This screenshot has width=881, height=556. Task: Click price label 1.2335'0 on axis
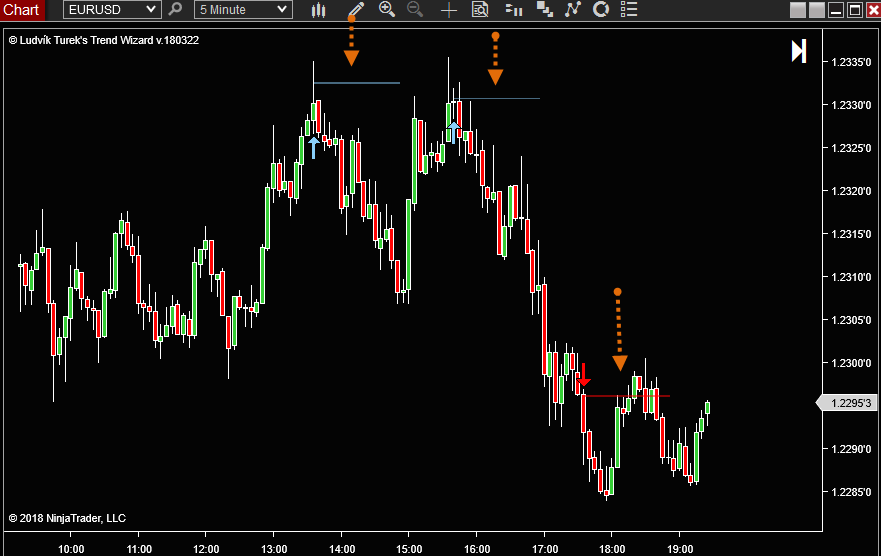coord(851,62)
